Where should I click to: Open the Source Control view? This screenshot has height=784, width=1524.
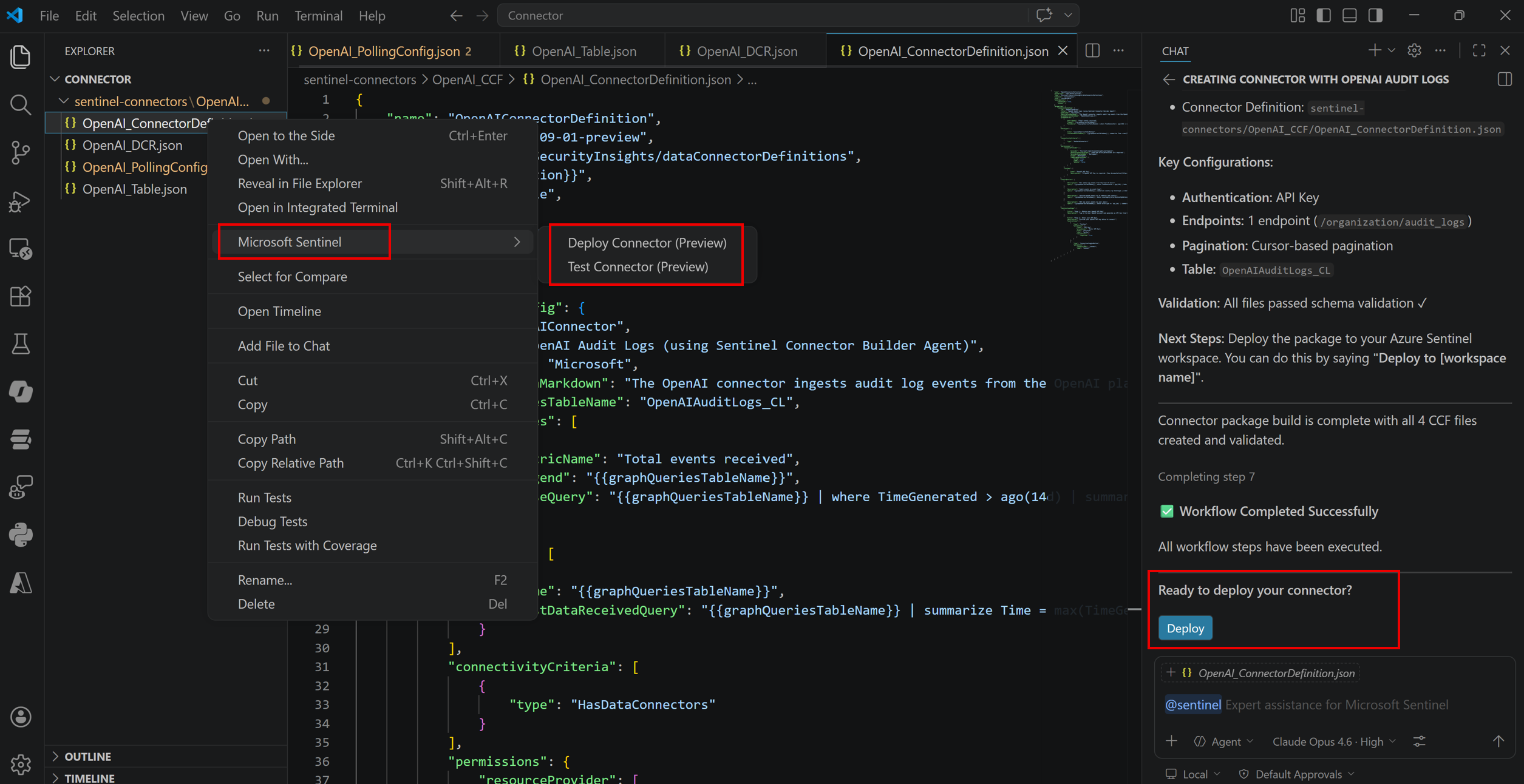point(21,152)
